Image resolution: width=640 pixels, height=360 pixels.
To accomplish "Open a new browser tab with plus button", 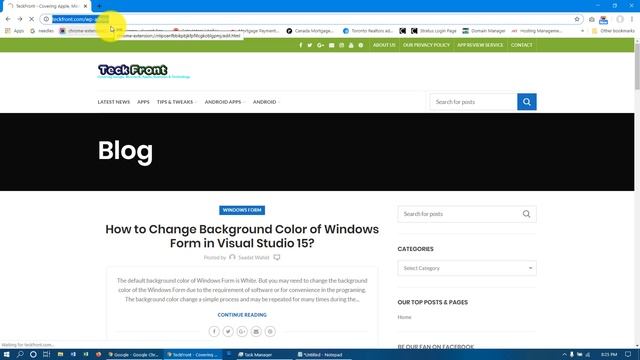I will [99, 6].
